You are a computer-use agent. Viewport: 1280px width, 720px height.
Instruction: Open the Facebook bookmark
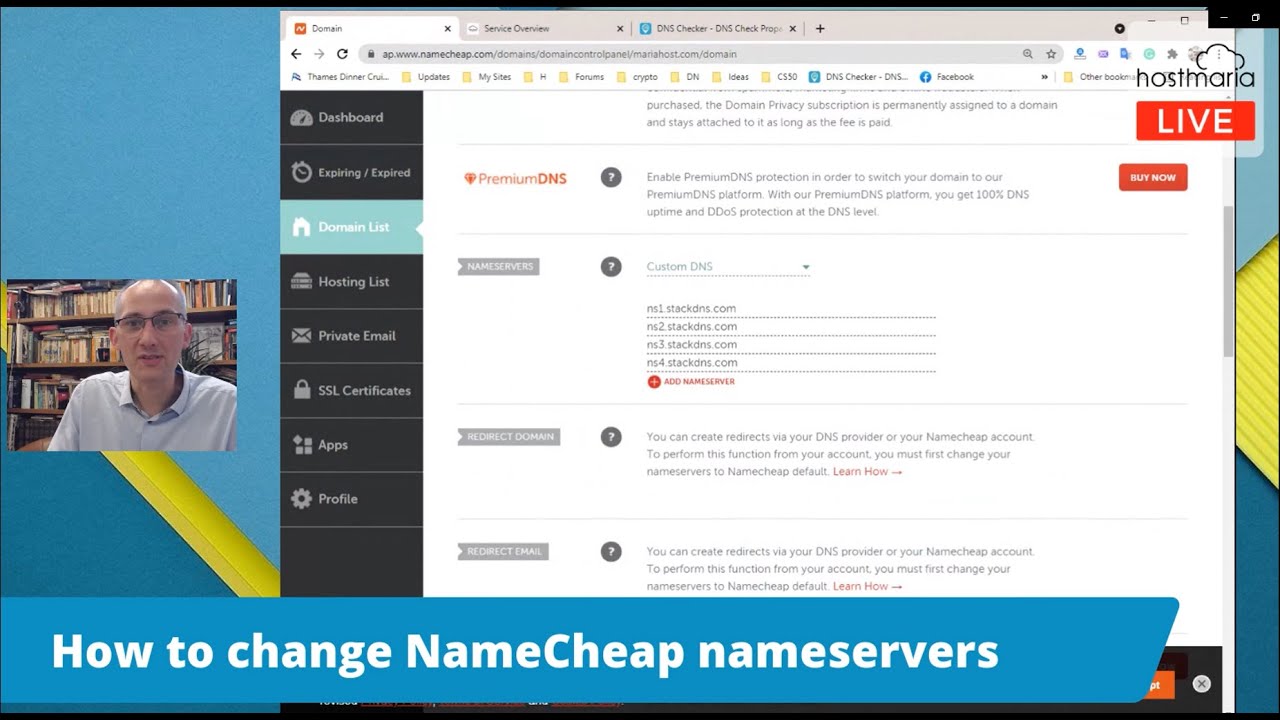coord(947,77)
